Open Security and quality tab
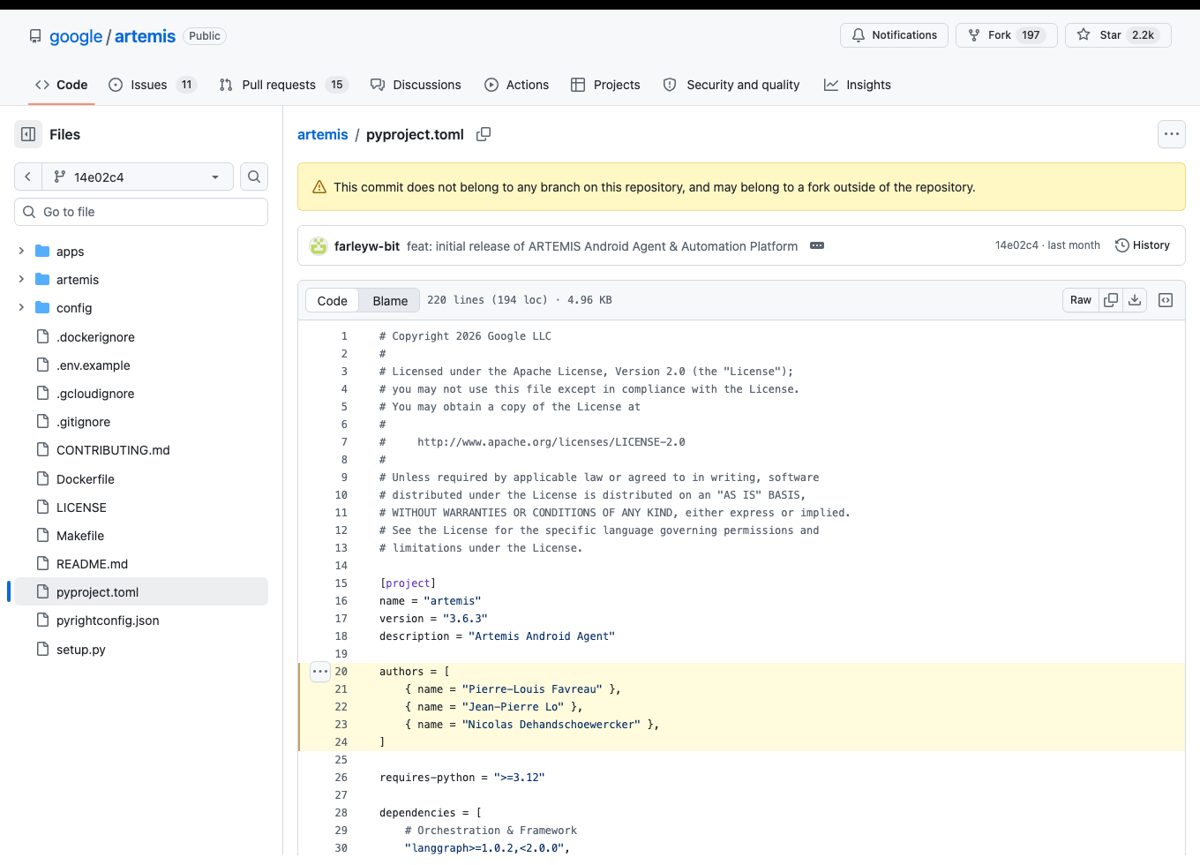 click(731, 85)
